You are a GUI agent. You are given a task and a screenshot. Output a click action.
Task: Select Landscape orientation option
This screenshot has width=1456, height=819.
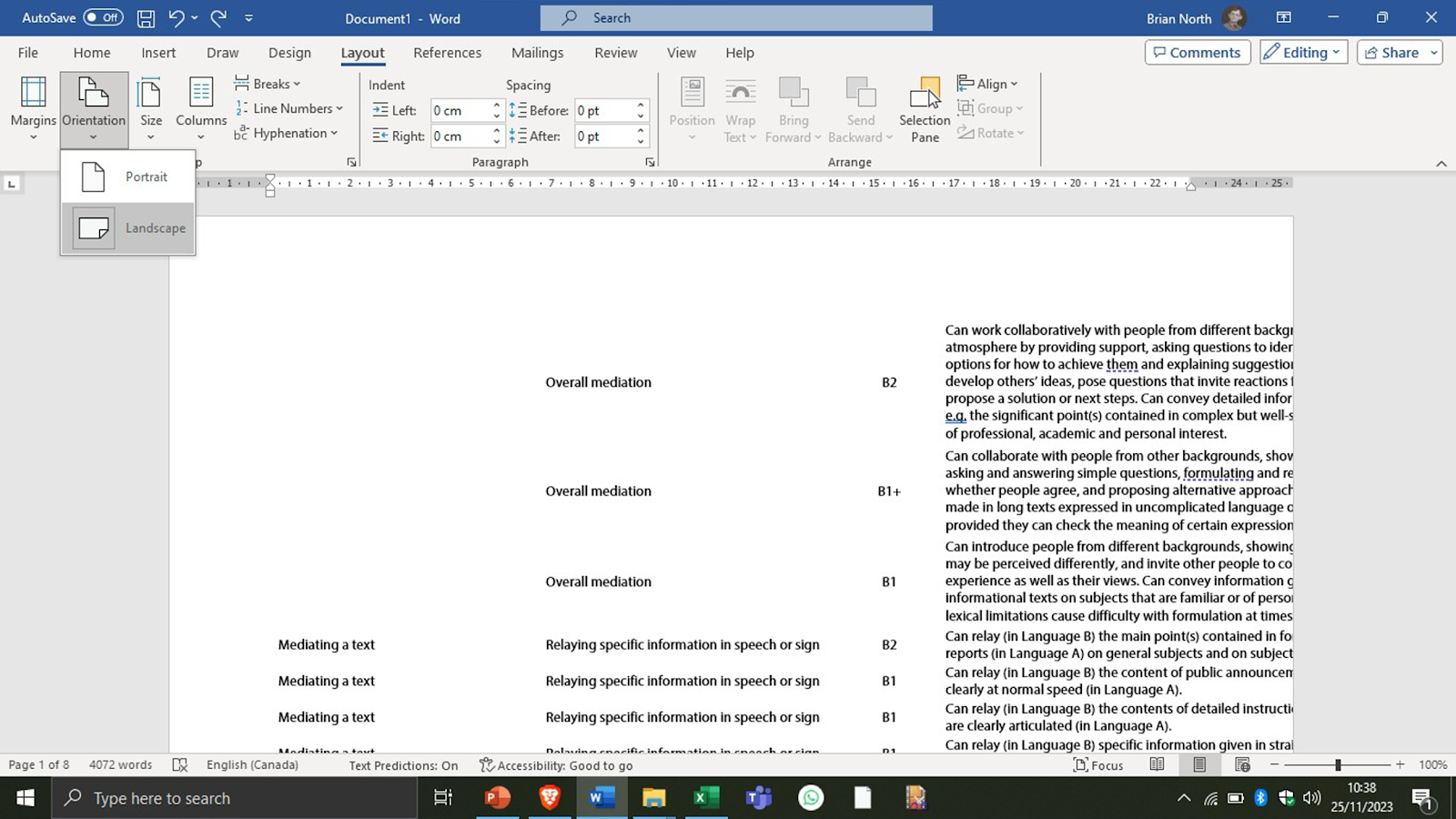(128, 228)
